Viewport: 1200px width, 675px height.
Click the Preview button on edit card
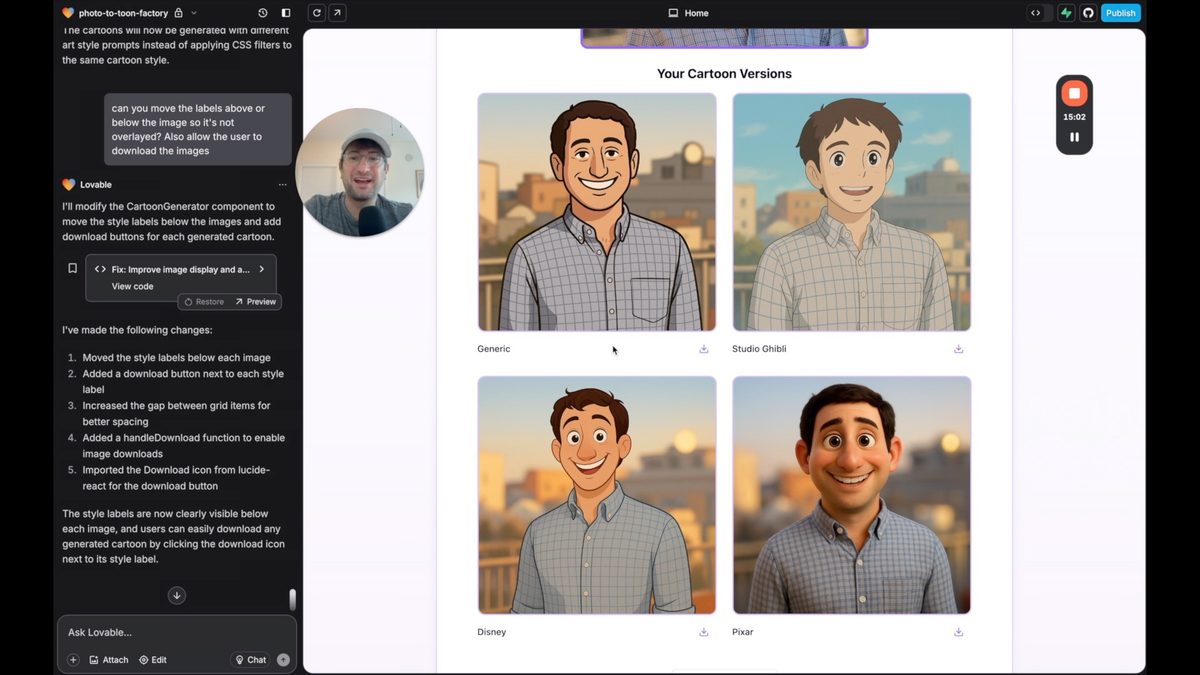[255, 301]
